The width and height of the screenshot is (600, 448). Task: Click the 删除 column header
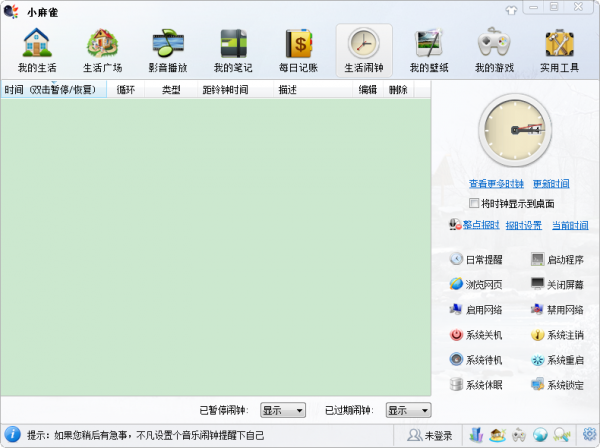point(398,90)
